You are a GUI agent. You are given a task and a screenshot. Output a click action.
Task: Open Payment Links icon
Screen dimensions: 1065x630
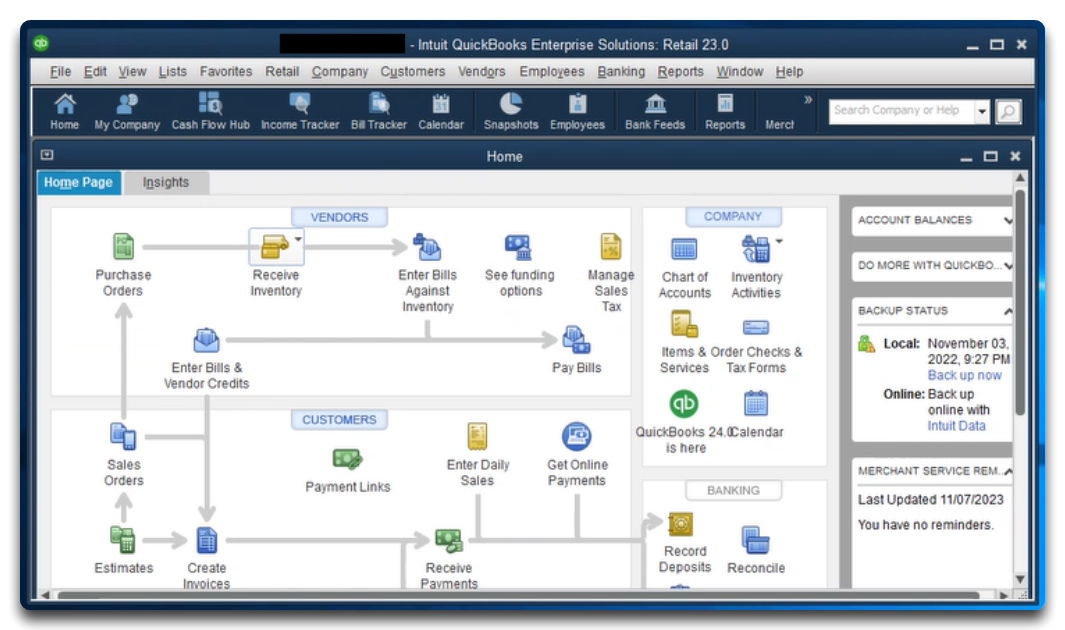pyautogui.click(x=347, y=460)
